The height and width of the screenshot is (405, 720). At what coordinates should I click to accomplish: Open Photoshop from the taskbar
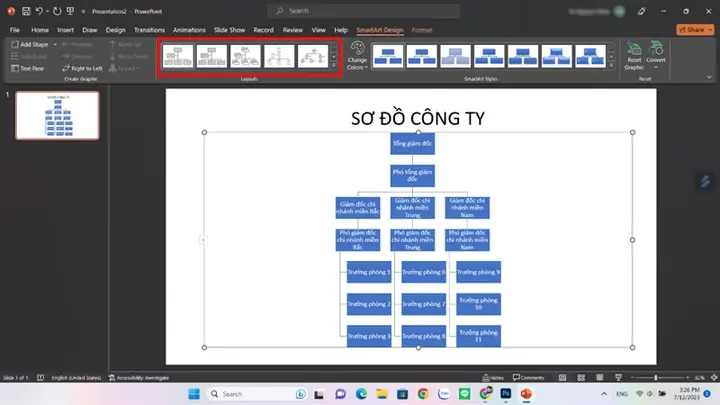click(x=506, y=394)
